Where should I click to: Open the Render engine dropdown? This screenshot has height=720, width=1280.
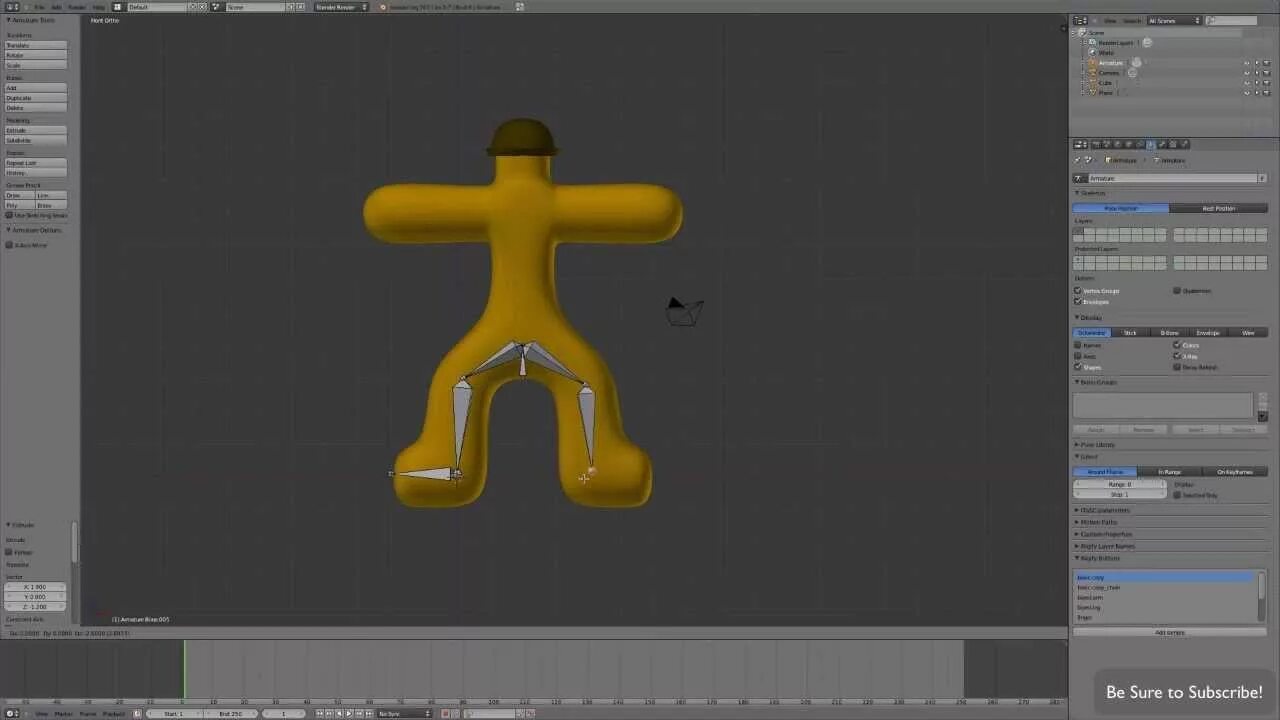341,7
